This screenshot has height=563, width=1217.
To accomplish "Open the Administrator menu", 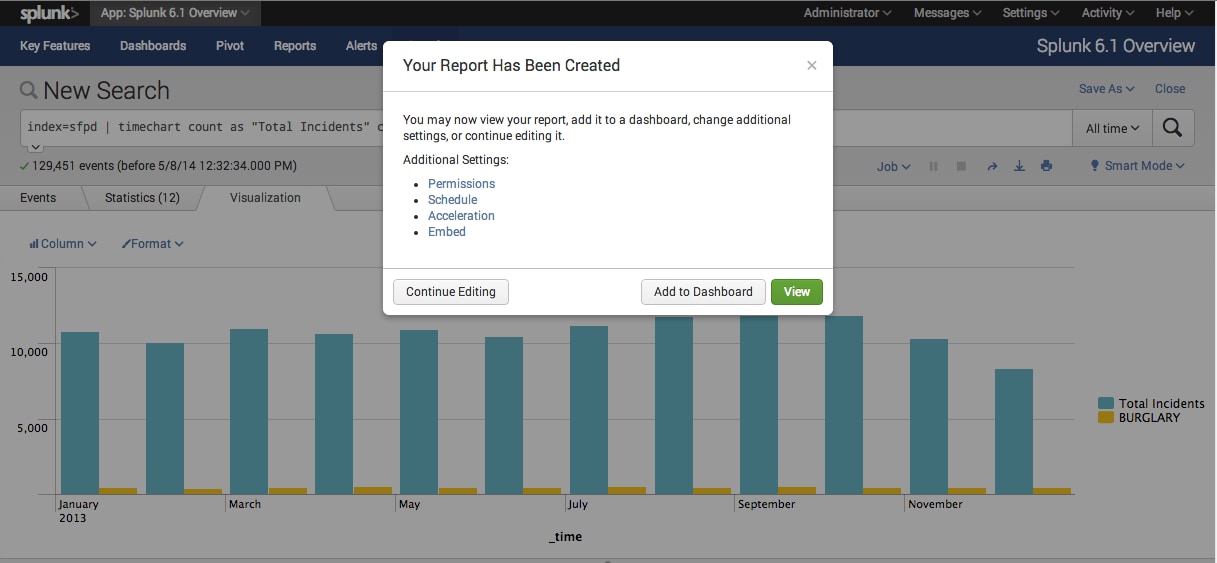I will pyautogui.click(x=848, y=13).
